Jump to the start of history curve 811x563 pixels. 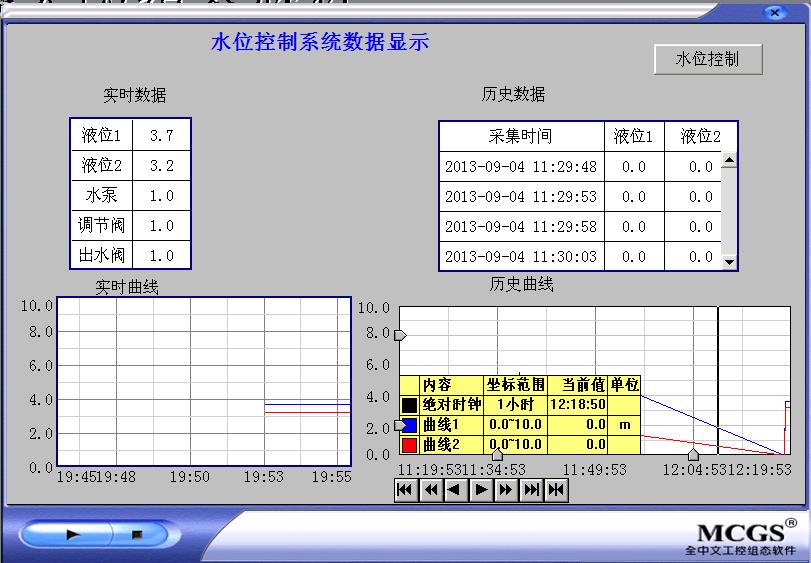(405, 490)
